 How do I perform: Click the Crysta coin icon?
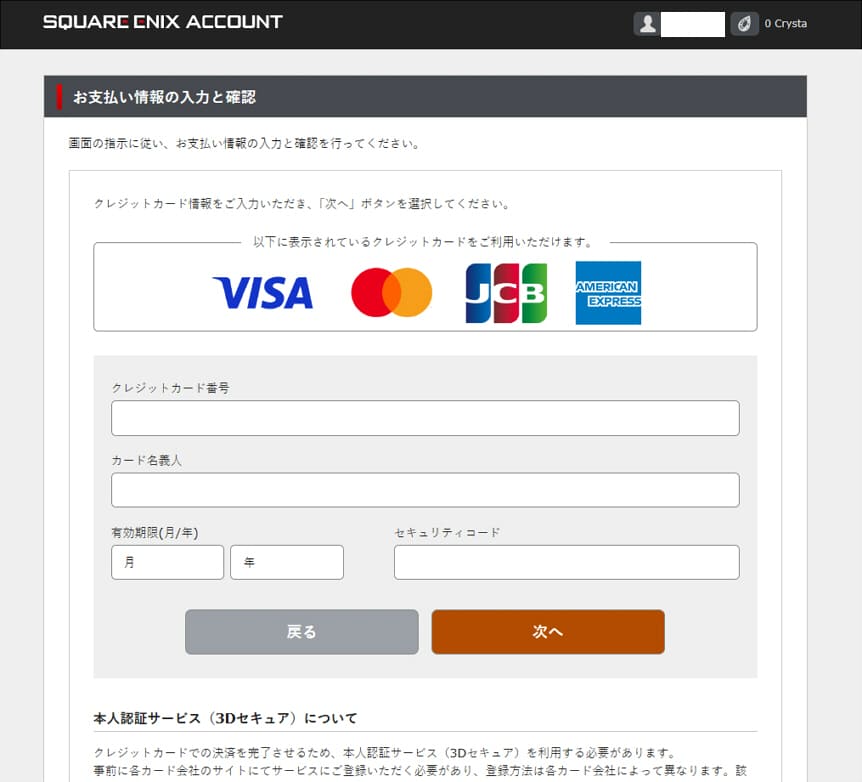coord(744,24)
